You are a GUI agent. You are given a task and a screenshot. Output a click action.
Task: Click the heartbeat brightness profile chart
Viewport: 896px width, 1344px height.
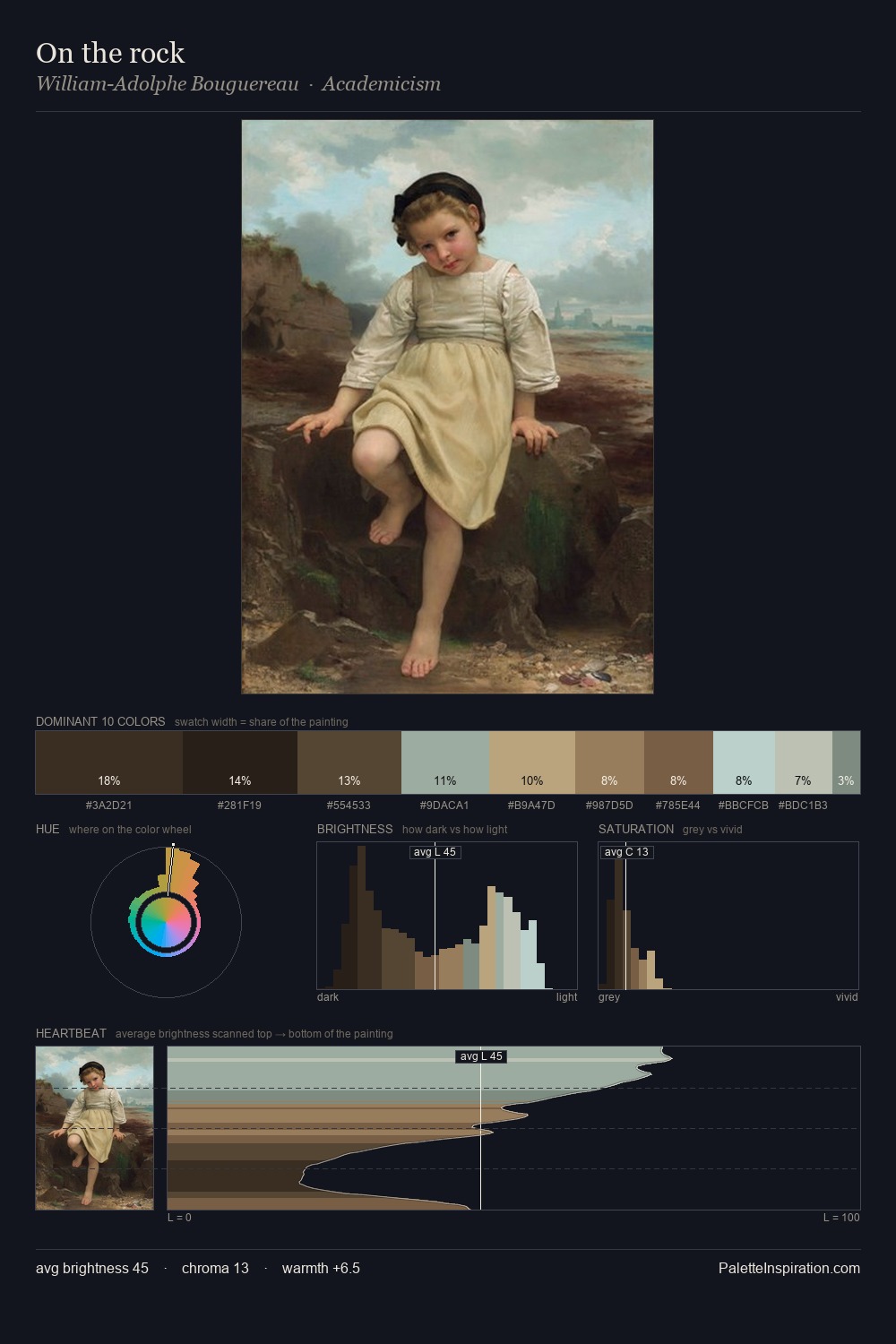513,1128
